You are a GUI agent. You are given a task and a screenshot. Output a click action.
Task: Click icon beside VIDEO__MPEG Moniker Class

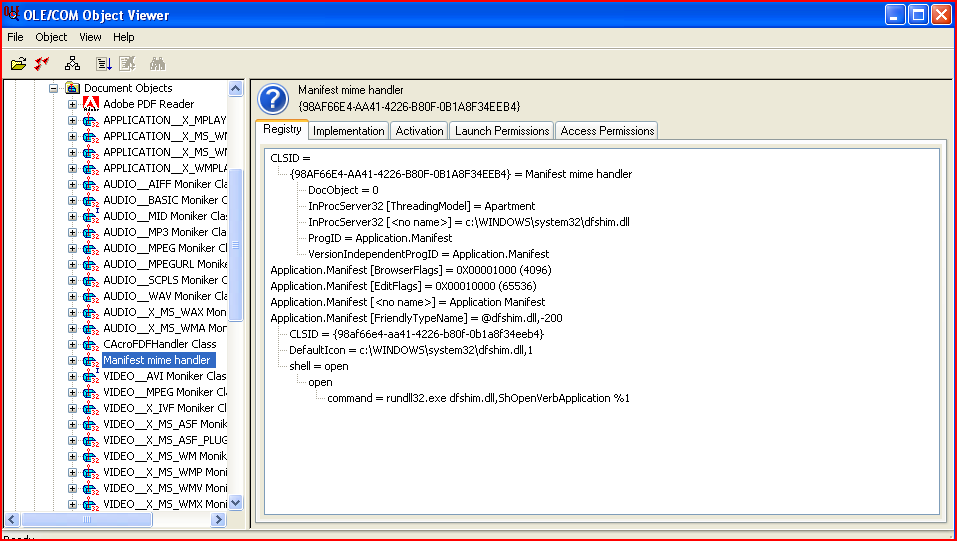[x=90, y=392]
